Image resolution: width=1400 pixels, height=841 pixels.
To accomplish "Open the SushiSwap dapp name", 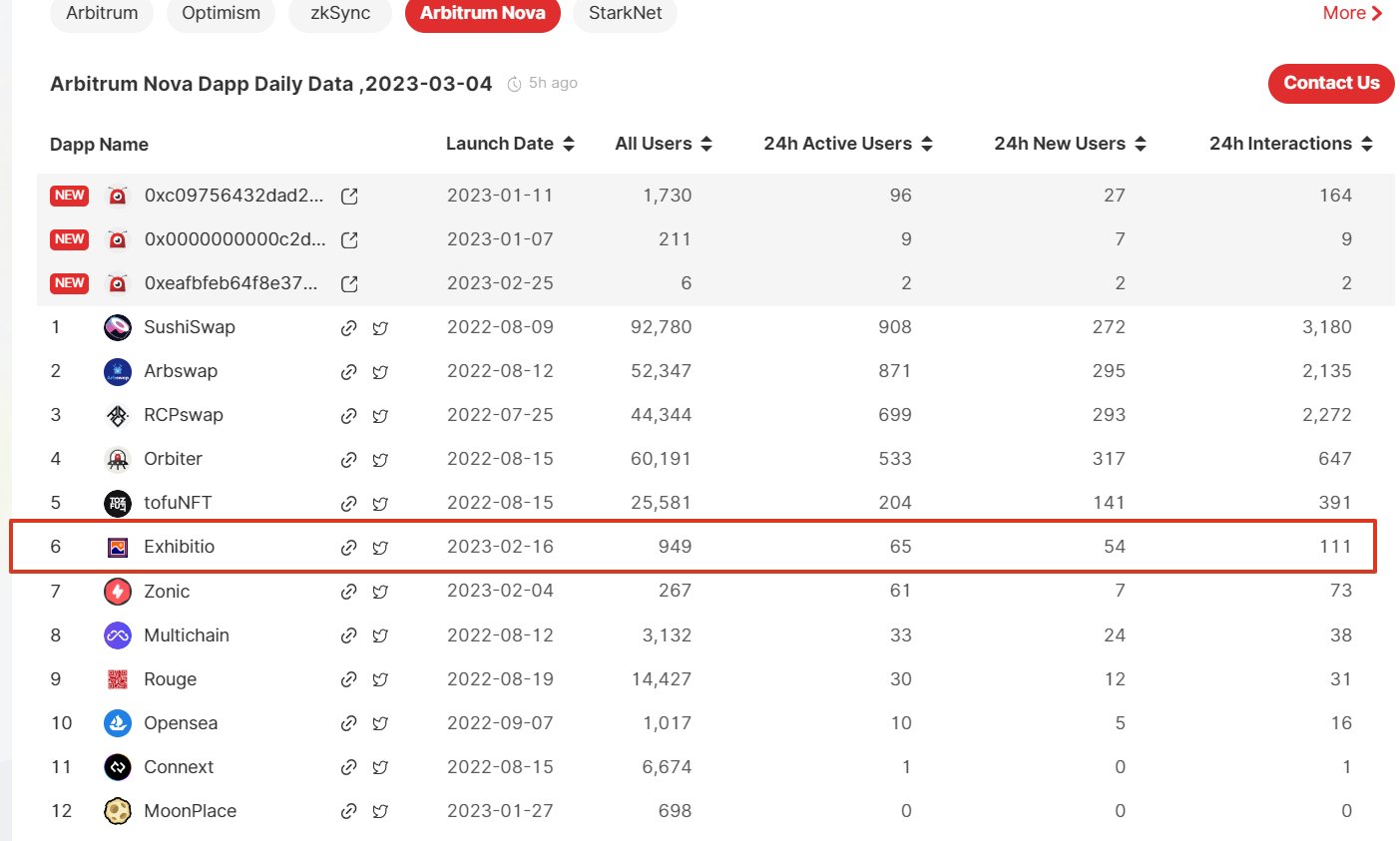I will click(x=190, y=327).
